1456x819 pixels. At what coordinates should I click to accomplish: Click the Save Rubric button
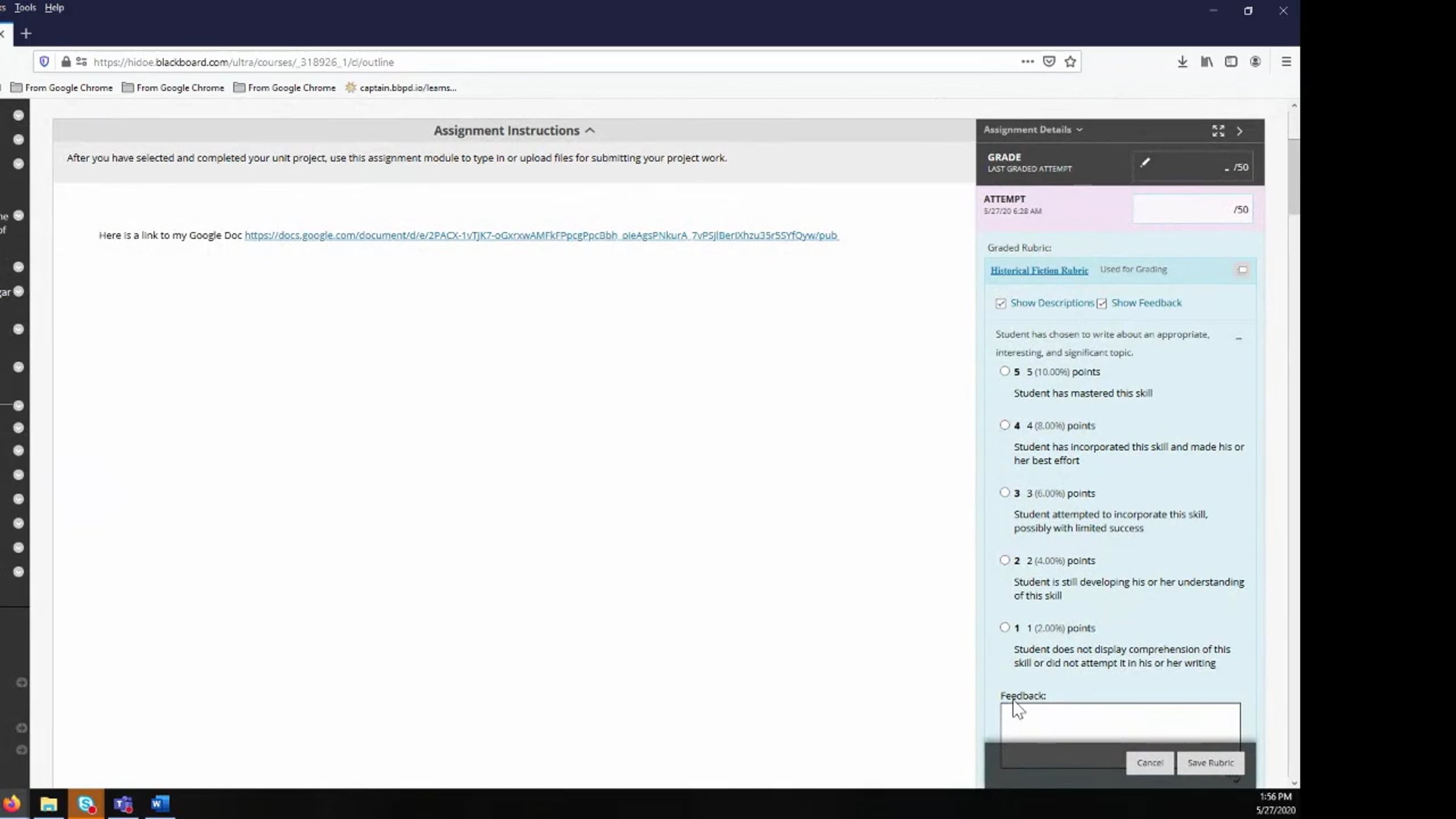(x=1210, y=763)
